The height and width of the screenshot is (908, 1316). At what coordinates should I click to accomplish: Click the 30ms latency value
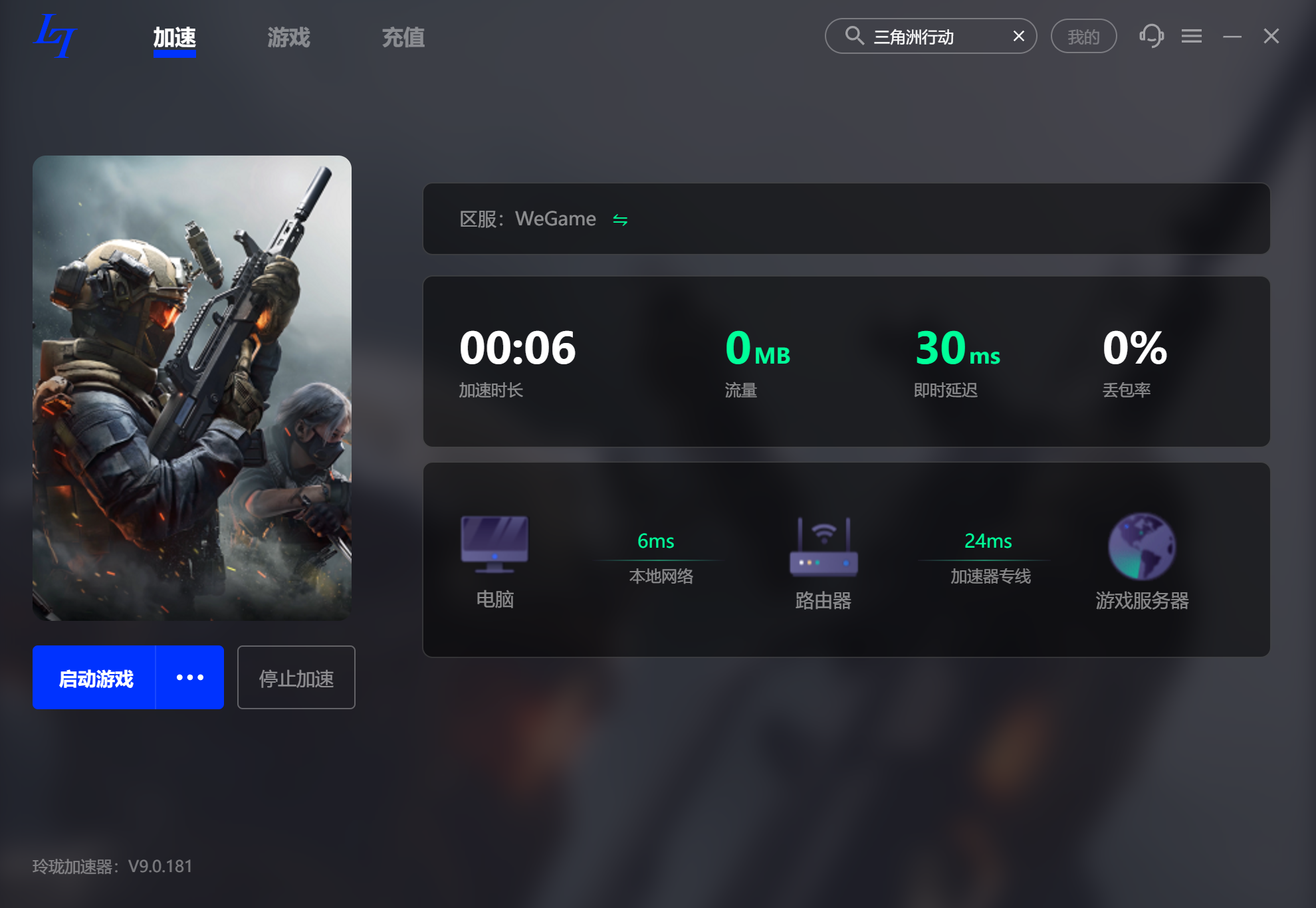[x=958, y=348]
